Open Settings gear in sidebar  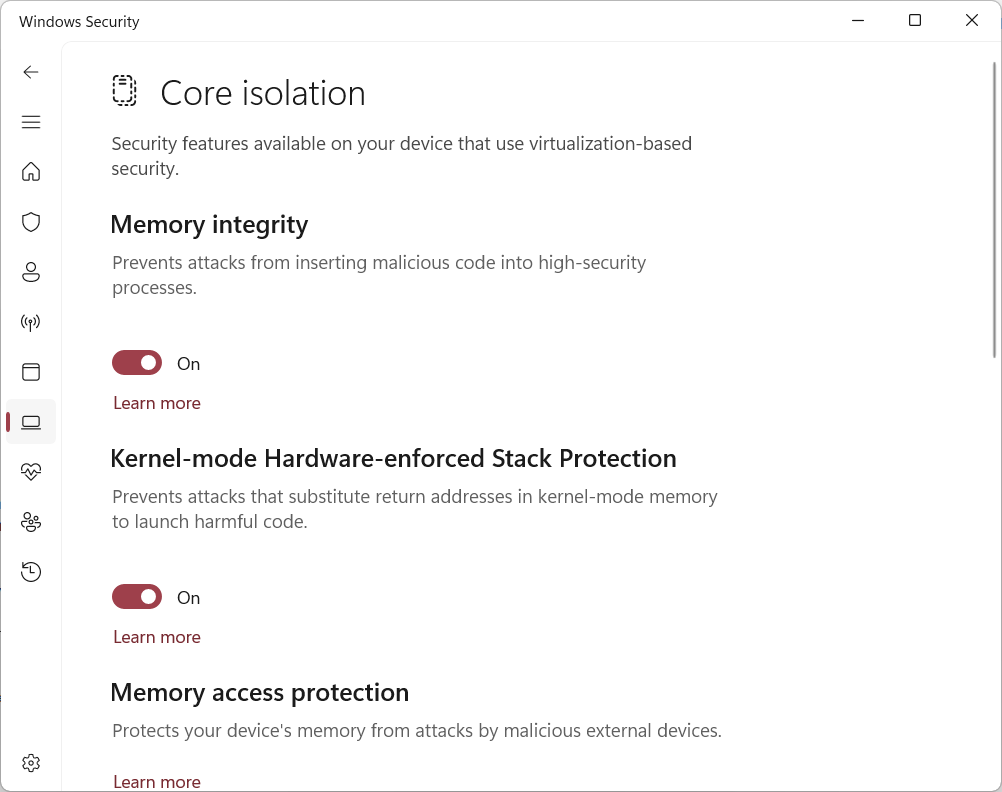click(x=31, y=763)
